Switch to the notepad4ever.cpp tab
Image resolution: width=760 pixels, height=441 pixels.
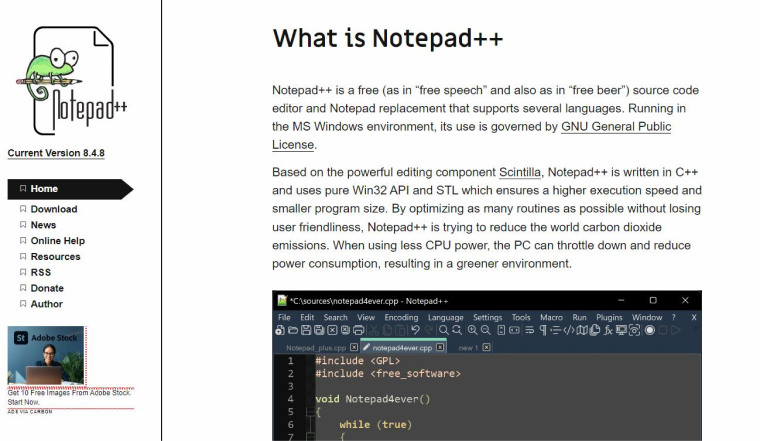(x=402, y=347)
